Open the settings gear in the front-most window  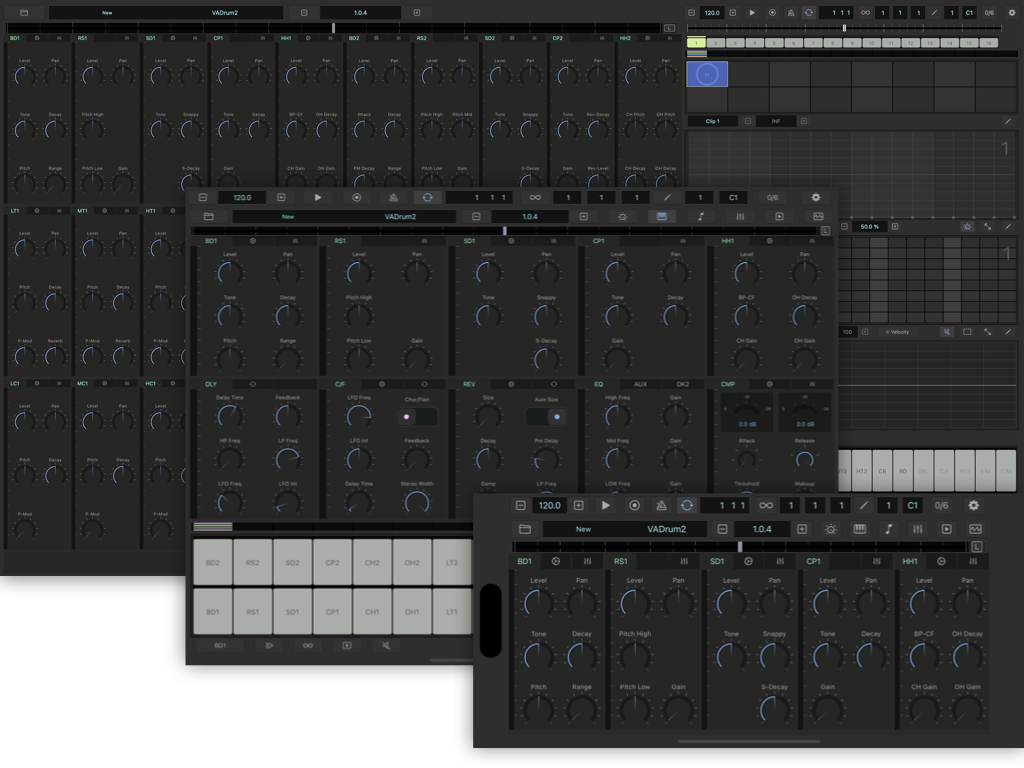tap(974, 506)
